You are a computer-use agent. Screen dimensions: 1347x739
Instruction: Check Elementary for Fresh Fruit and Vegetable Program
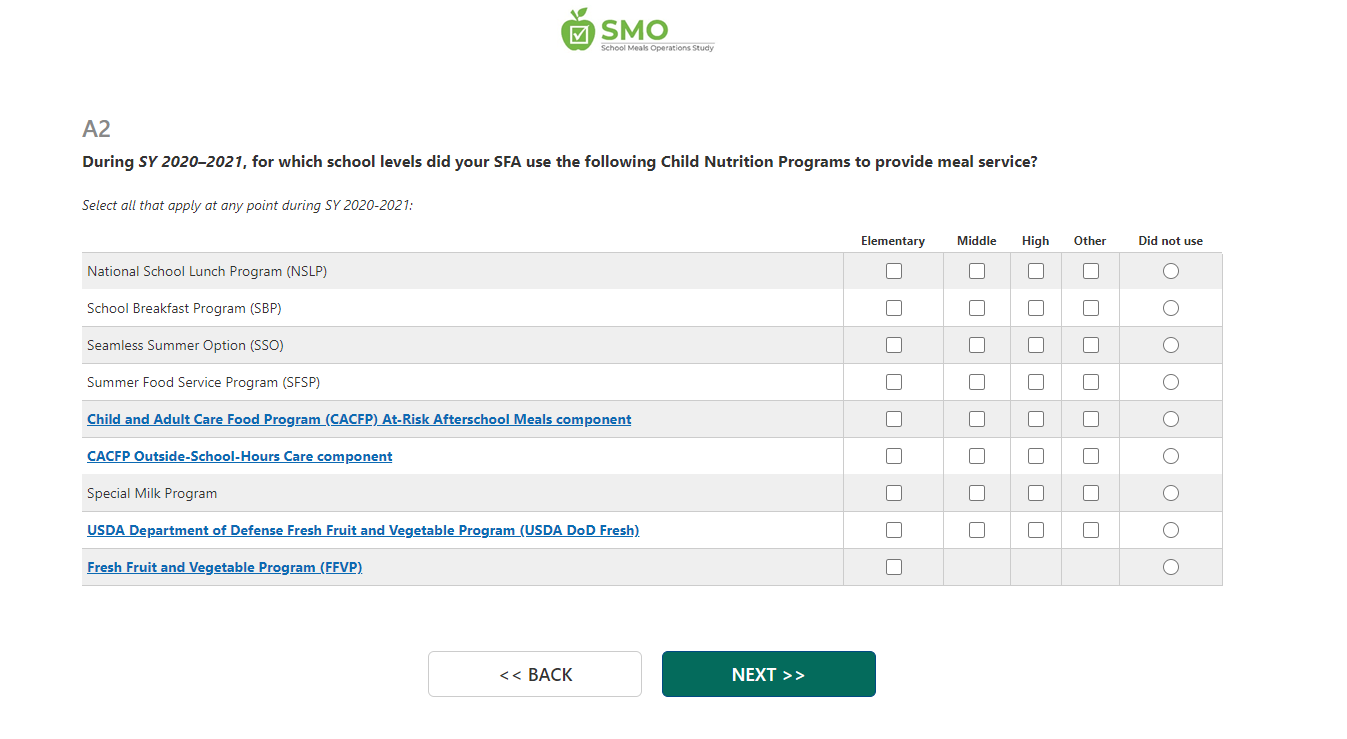point(894,567)
